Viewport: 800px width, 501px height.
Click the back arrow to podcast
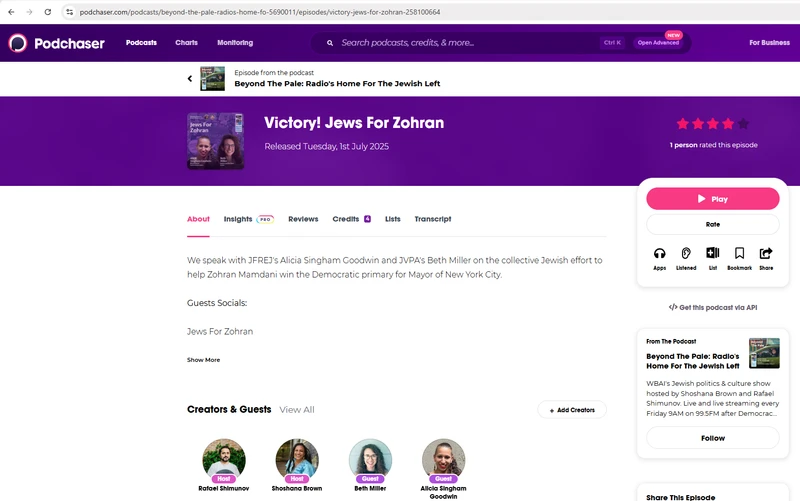[x=190, y=78]
